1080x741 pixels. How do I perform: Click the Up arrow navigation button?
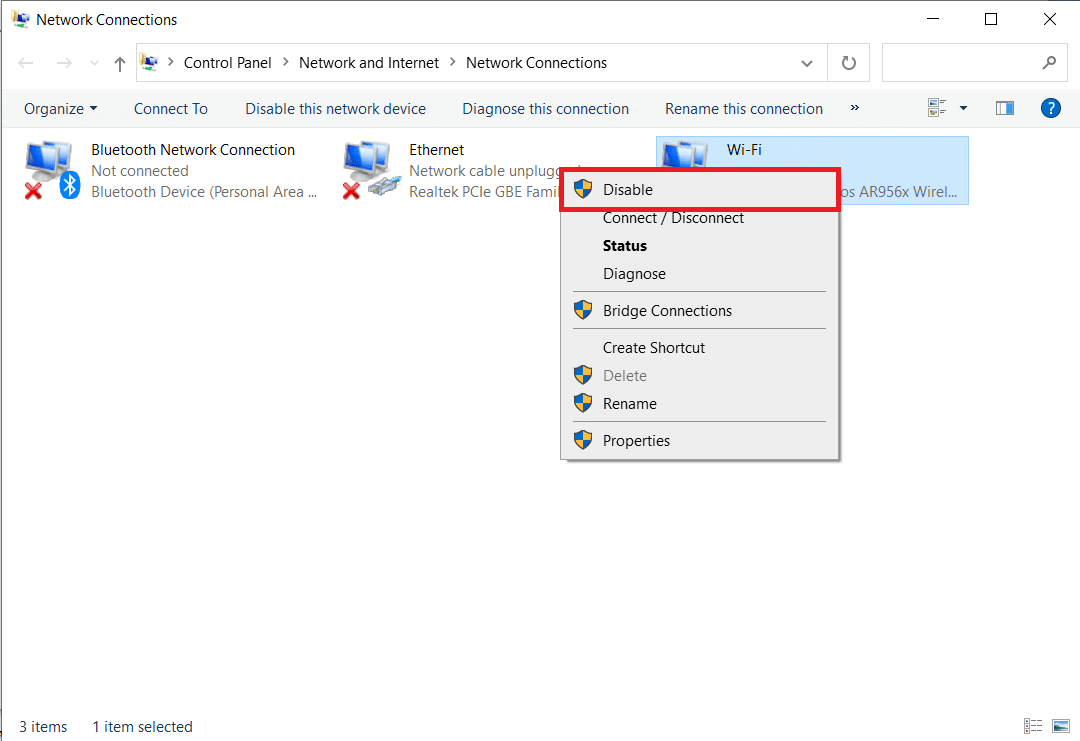pos(120,63)
